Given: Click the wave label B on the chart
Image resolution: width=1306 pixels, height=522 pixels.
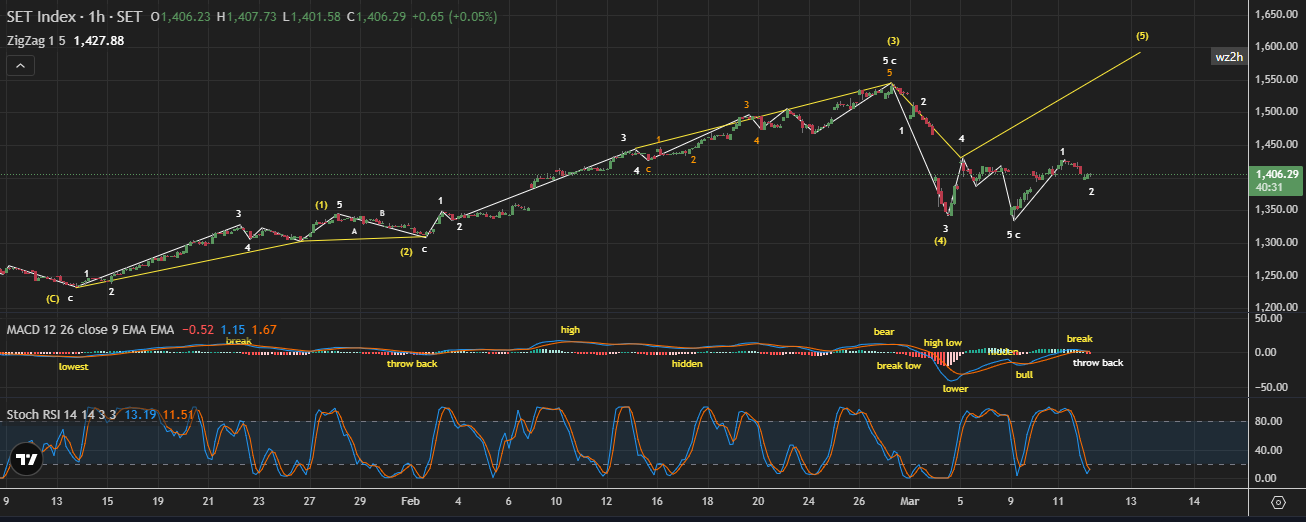Looking at the screenshot, I should coord(382,214).
